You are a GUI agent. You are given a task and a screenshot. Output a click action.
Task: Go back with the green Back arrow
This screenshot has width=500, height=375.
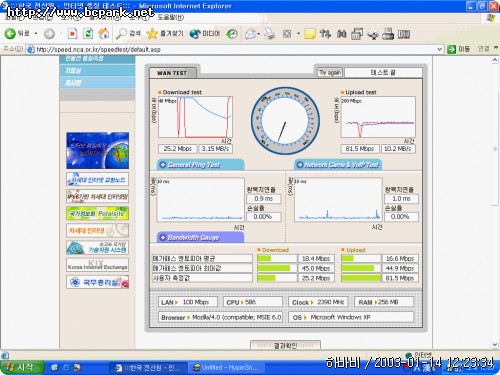point(17,33)
